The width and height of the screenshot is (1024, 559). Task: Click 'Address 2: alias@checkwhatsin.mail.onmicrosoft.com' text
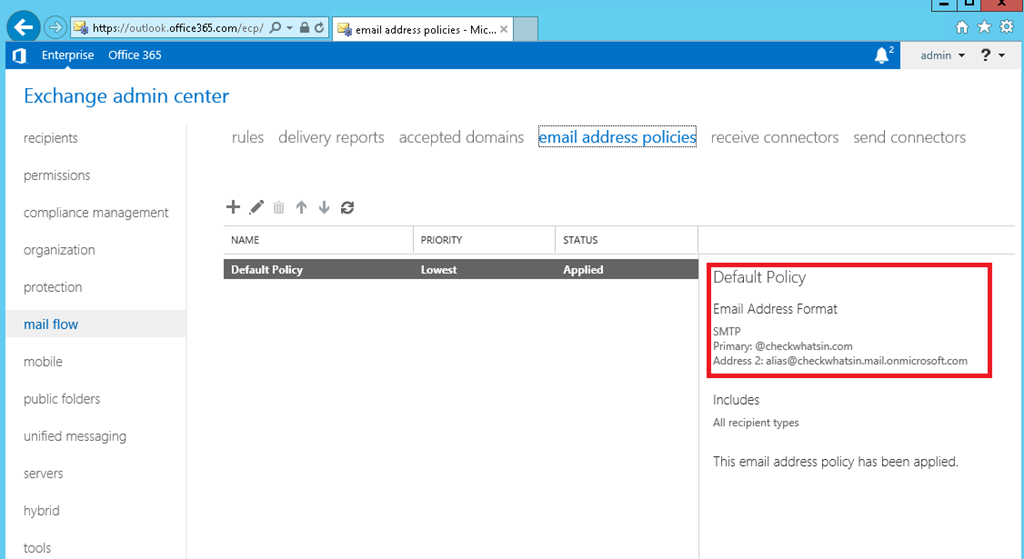(x=840, y=360)
